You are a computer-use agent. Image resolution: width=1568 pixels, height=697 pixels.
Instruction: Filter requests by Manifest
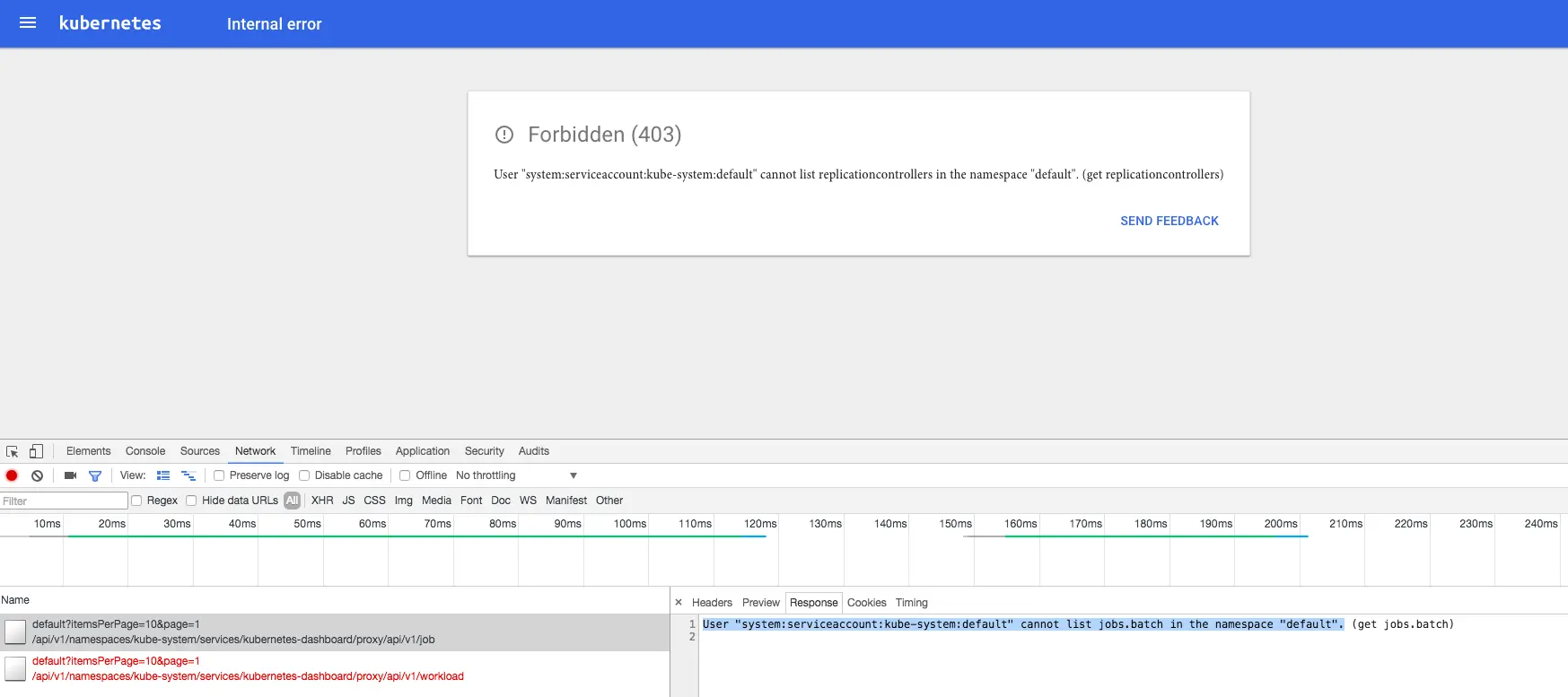pos(566,501)
